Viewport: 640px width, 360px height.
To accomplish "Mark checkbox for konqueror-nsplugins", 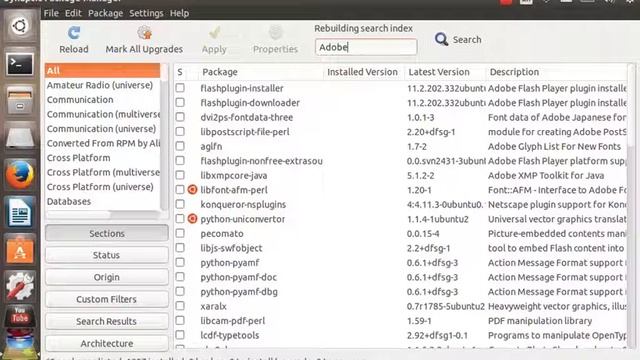I will (x=180, y=204).
